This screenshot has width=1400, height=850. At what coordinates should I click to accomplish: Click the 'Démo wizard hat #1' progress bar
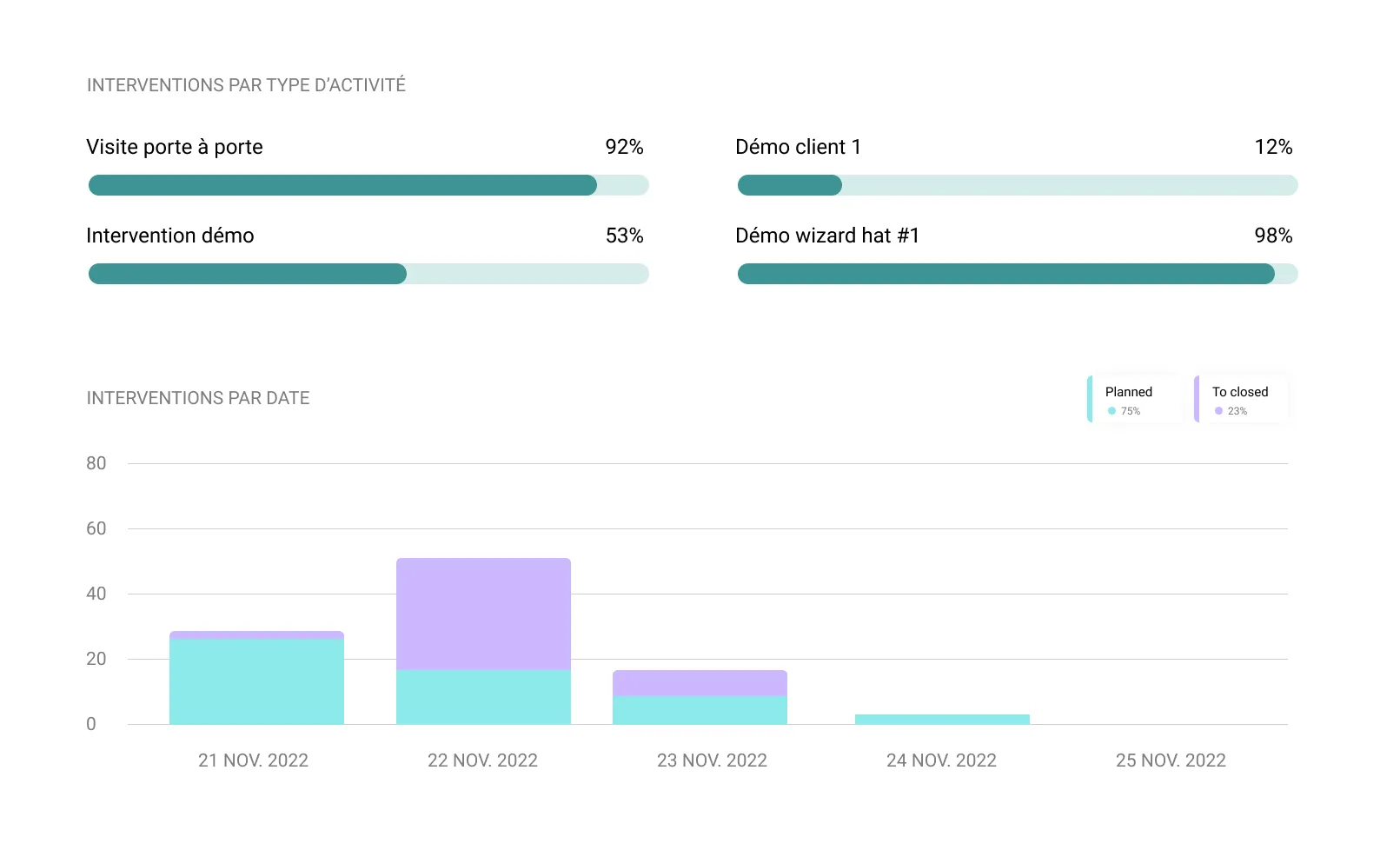coord(1017,274)
